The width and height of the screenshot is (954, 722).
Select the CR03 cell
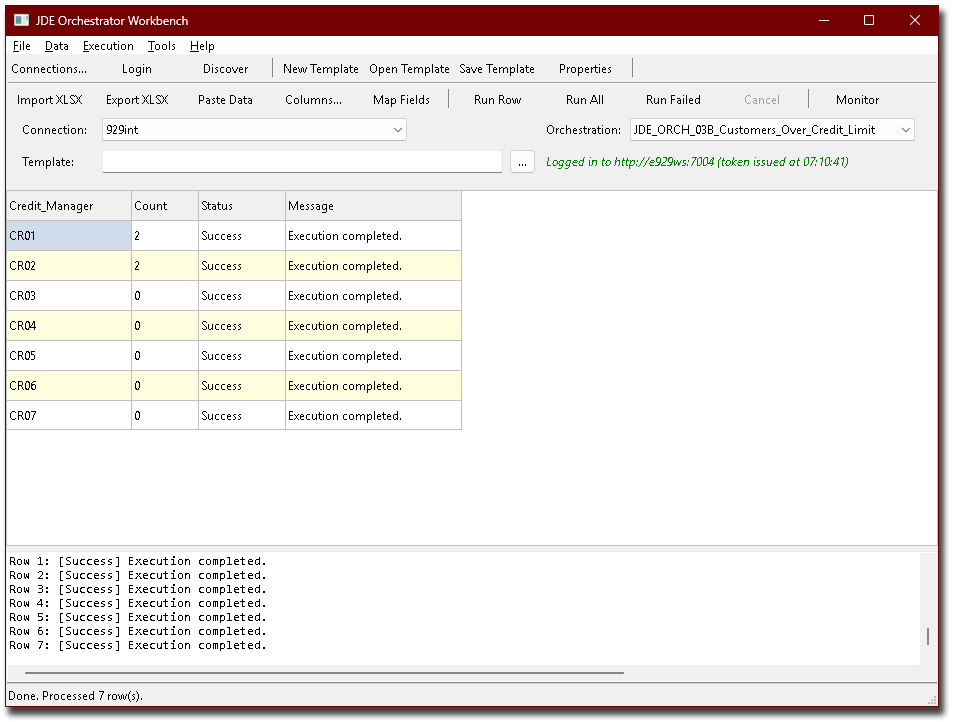[69, 296]
